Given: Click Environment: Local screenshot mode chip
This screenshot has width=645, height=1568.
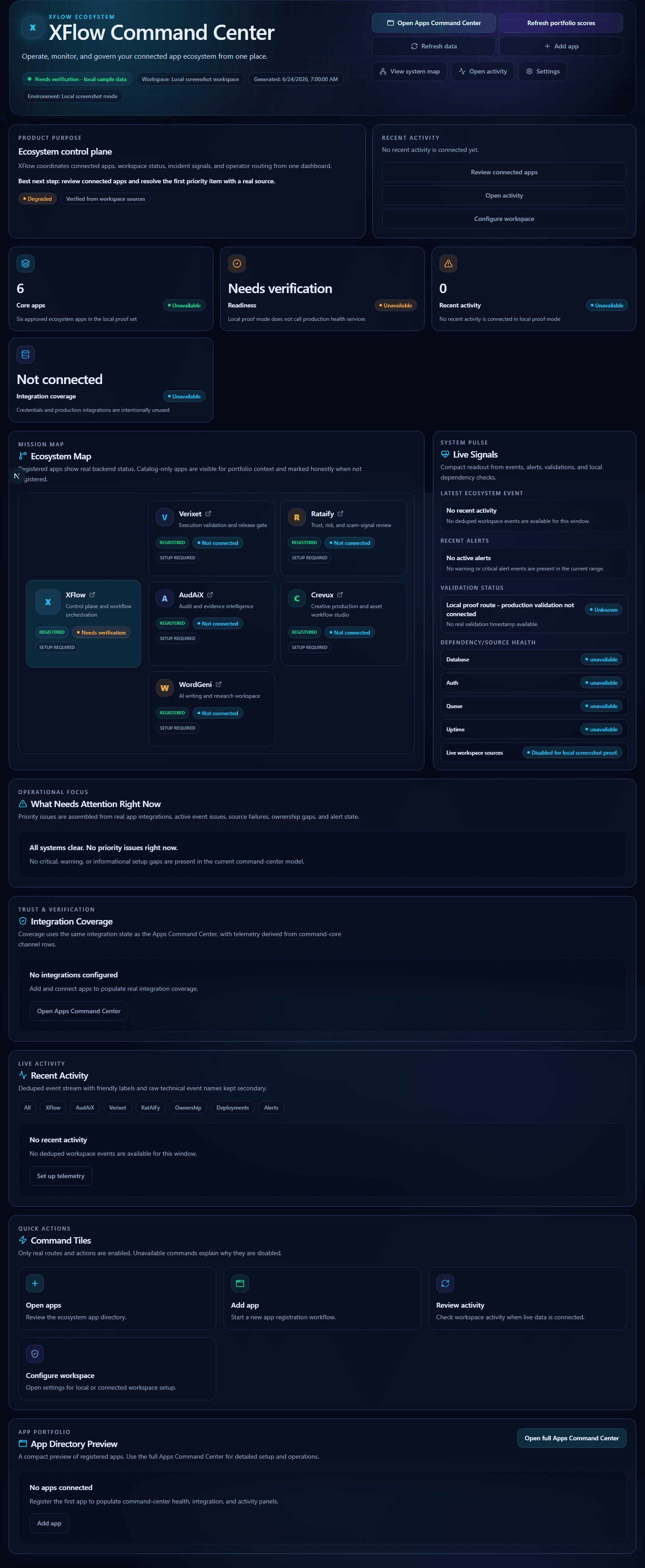Looking at the screenshot, I should pos(73,96).
